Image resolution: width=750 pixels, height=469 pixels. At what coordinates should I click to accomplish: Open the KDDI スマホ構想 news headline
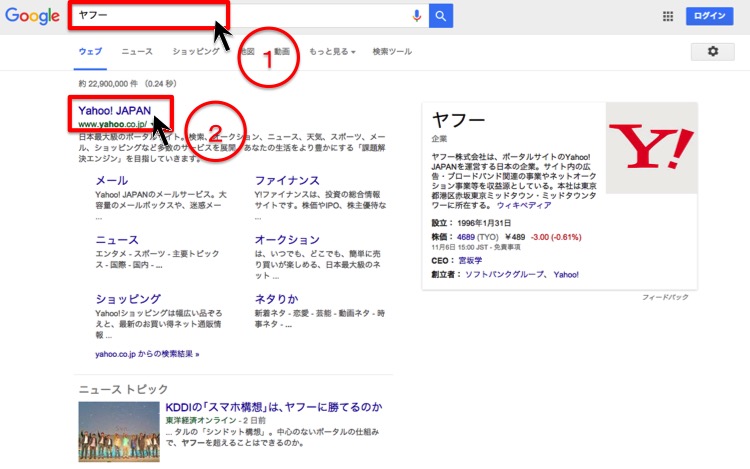tap(274, 407)
